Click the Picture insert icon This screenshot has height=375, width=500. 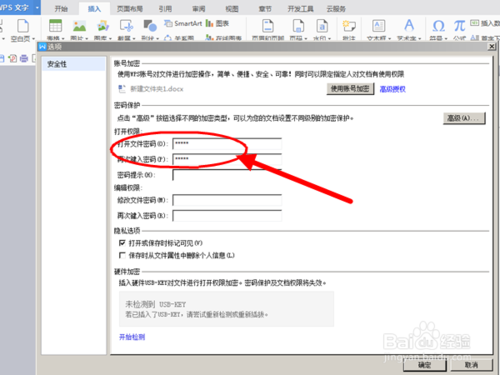[x=79, y=26]
